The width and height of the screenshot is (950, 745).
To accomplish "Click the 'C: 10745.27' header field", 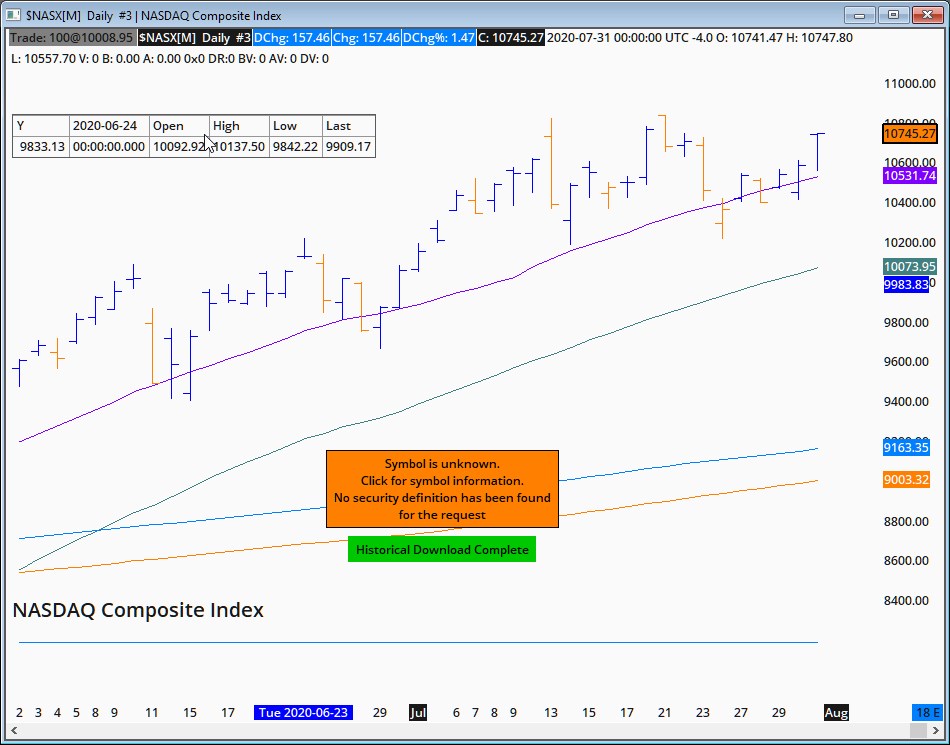I will click(511, 38).
